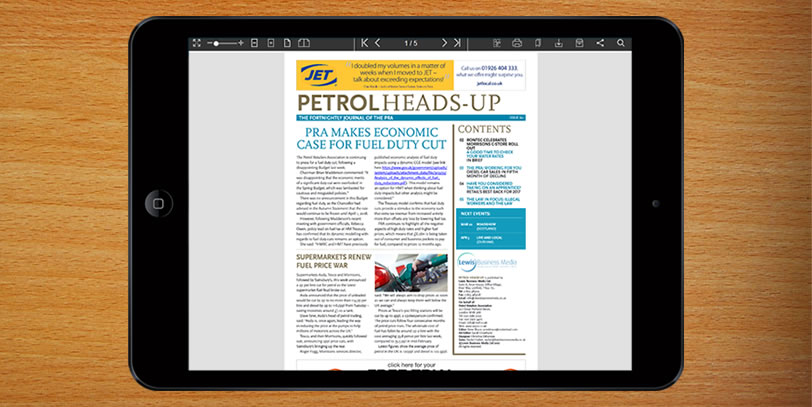Share the publication
Image resolution: width=812 pixels, height=407 pixels.
600,43
